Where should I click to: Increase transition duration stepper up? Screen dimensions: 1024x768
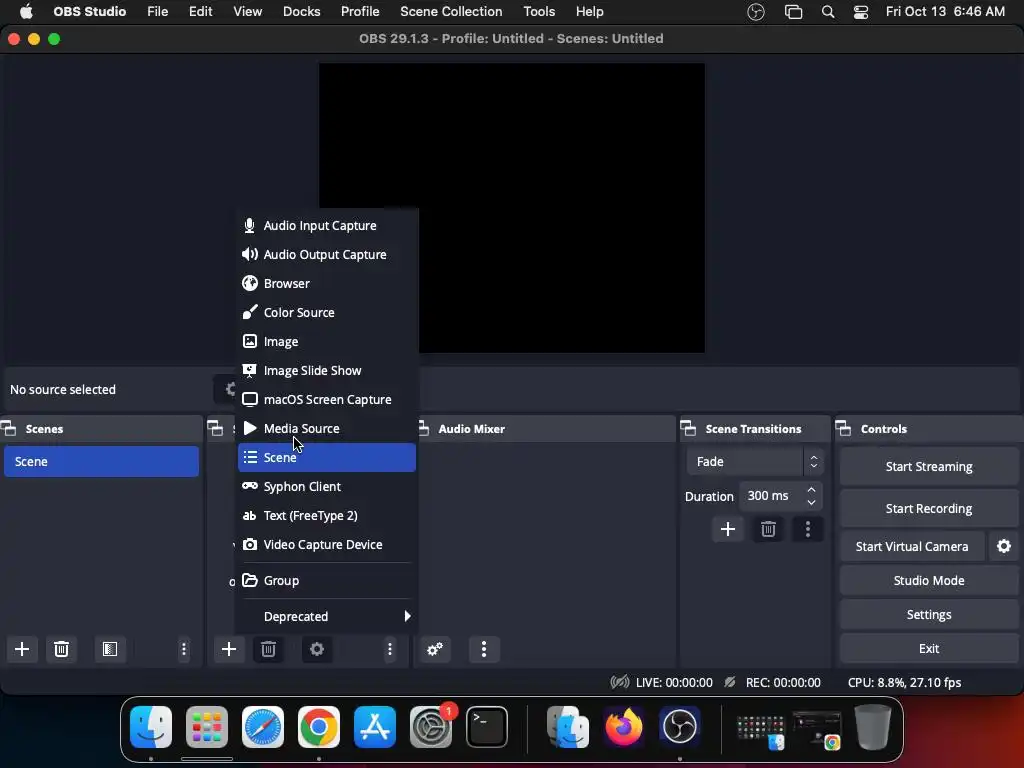coord(811,490)
